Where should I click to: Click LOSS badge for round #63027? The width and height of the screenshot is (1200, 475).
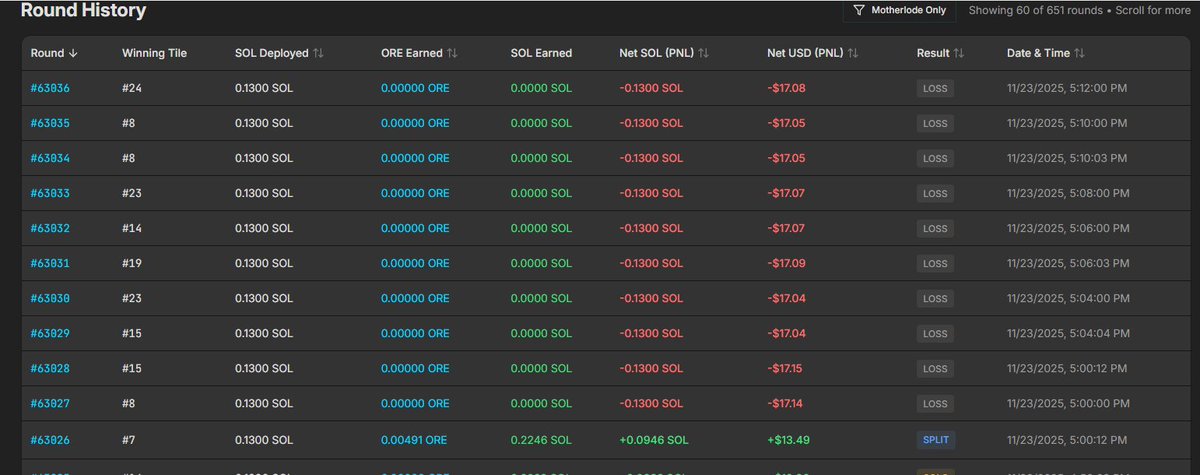935,403
